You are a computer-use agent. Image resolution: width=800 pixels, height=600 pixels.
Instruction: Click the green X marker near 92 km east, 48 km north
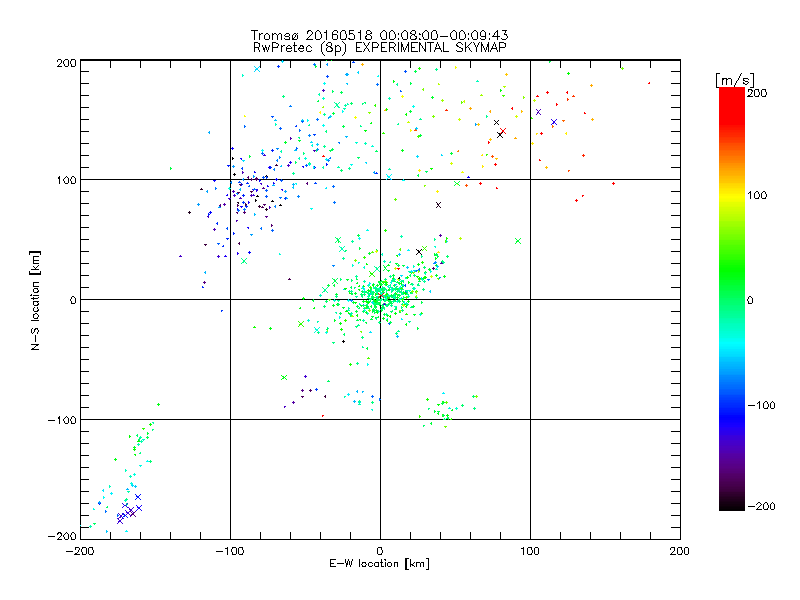tap(518, 241)
